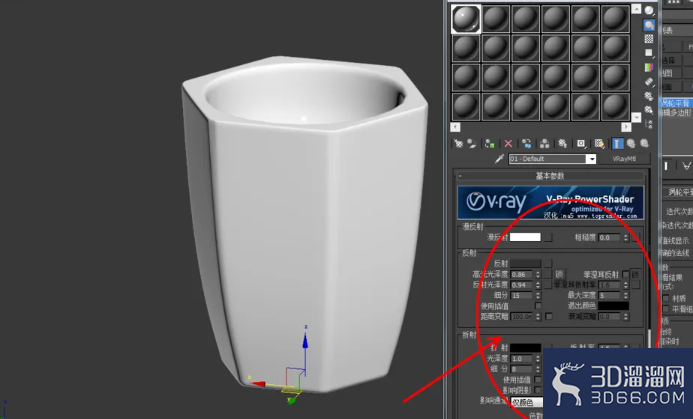Open the material editor Options icon
Image resolution: width=693 pixels, height=419 pixels.
point(649,95)
